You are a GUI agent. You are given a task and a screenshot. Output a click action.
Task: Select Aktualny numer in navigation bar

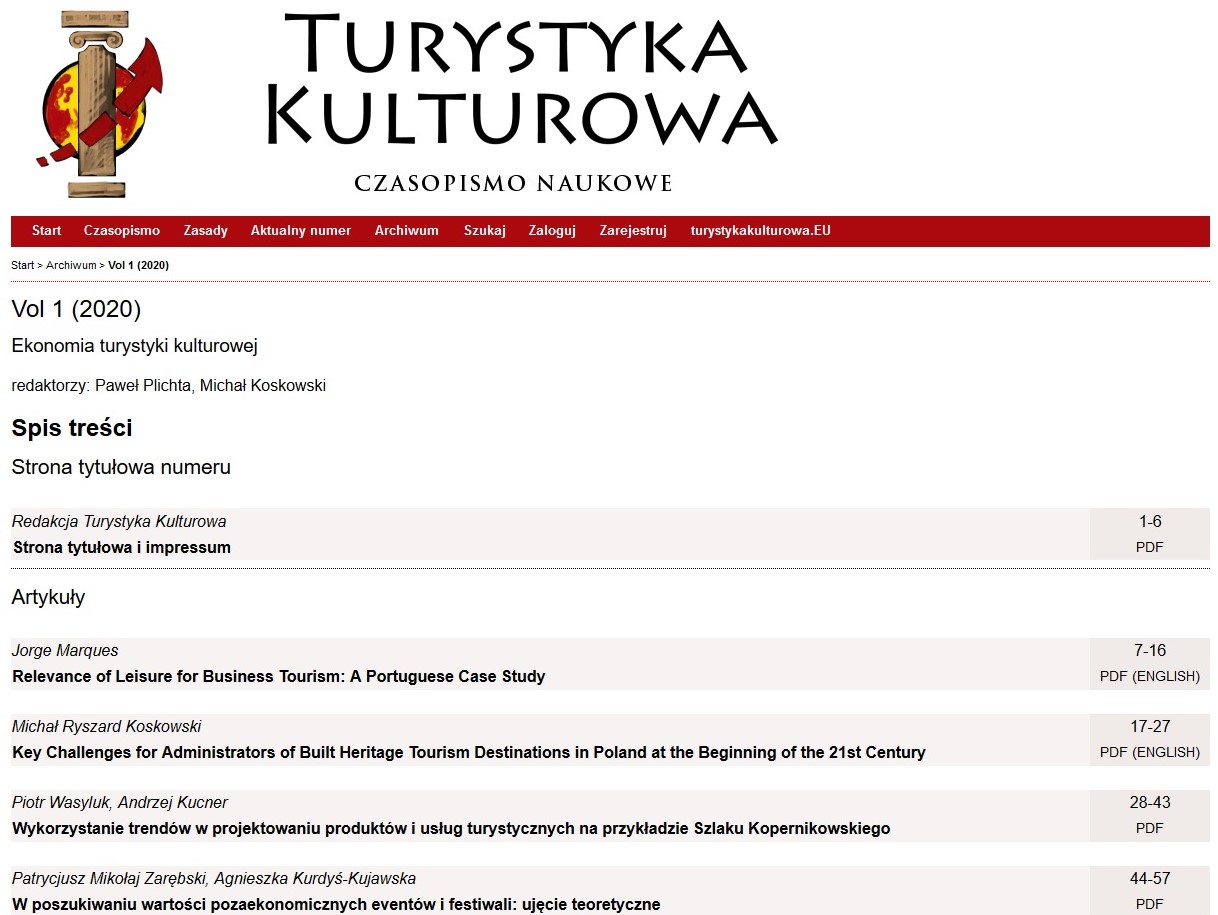[x=301, y=231]
